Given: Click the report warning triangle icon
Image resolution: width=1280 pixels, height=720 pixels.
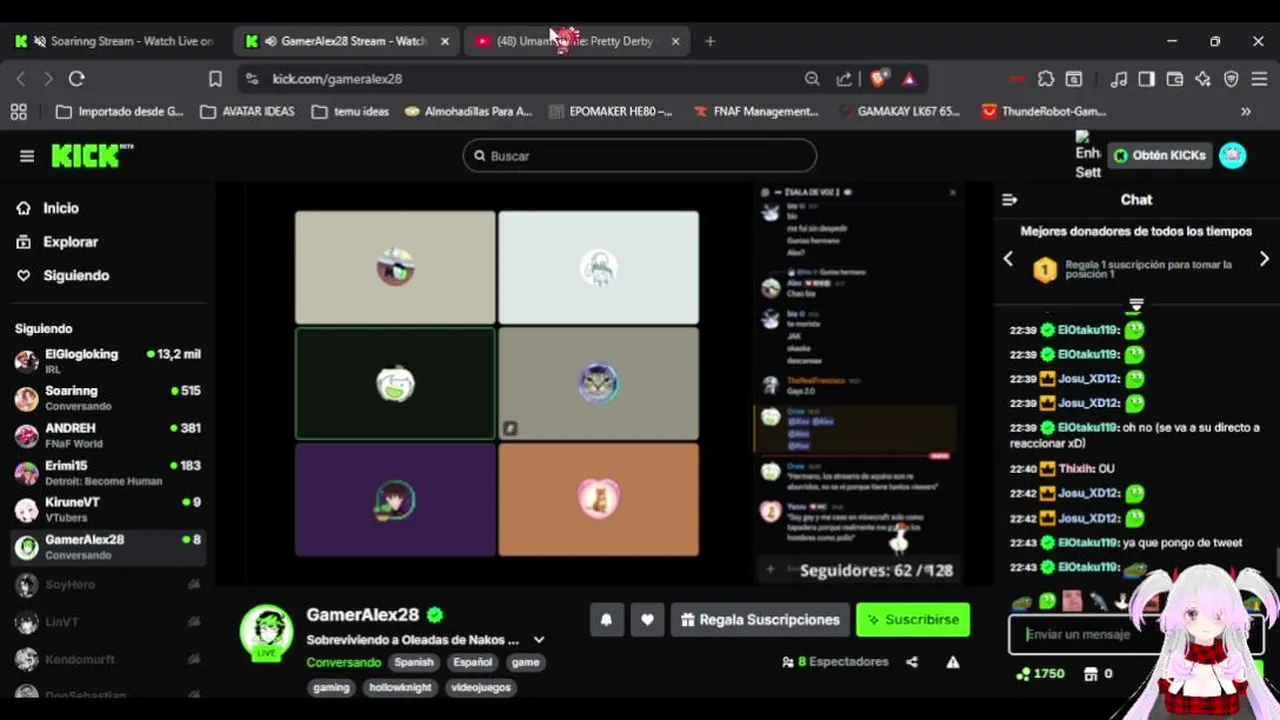Looking at the screenshot, I should (x=953, y=662).
